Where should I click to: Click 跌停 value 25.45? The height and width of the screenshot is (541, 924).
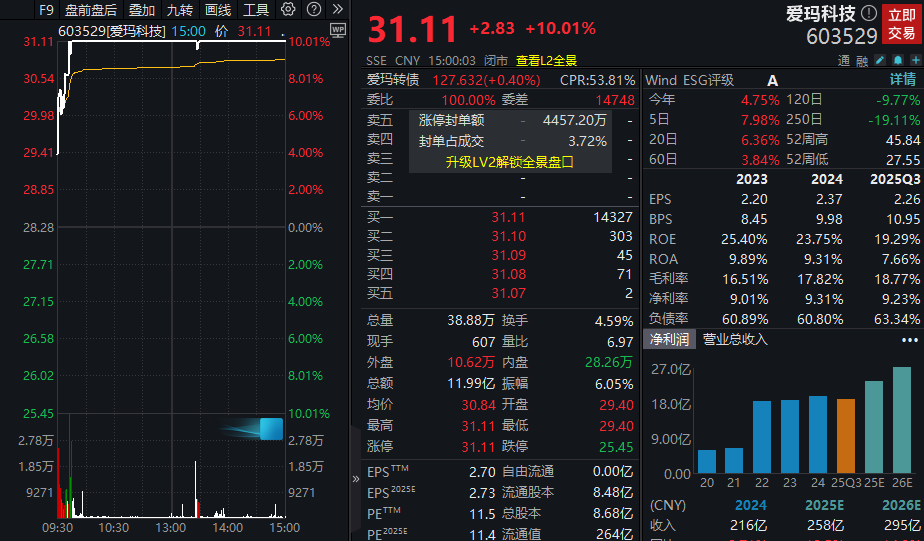coord(616,447)
